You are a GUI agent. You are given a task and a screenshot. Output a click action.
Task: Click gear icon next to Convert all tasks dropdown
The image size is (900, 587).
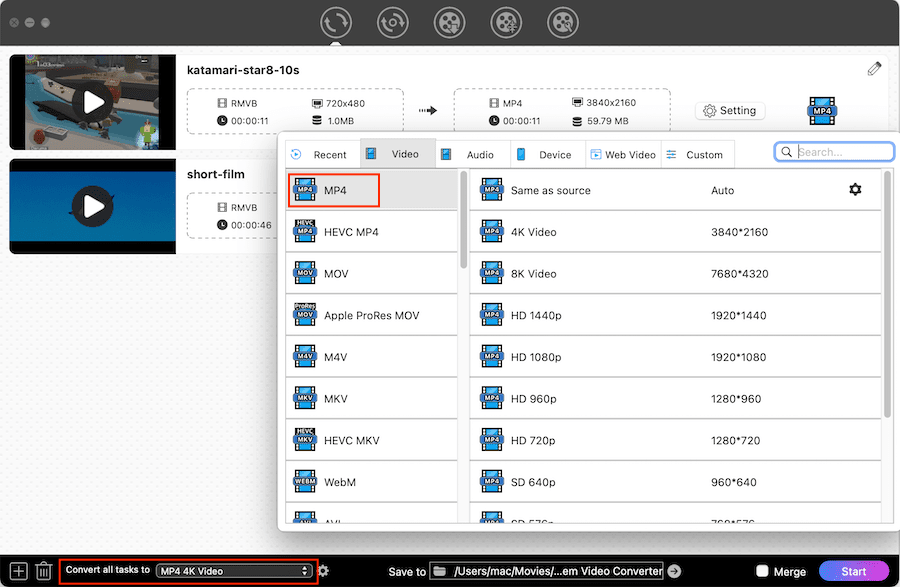(x=323, y=571)
